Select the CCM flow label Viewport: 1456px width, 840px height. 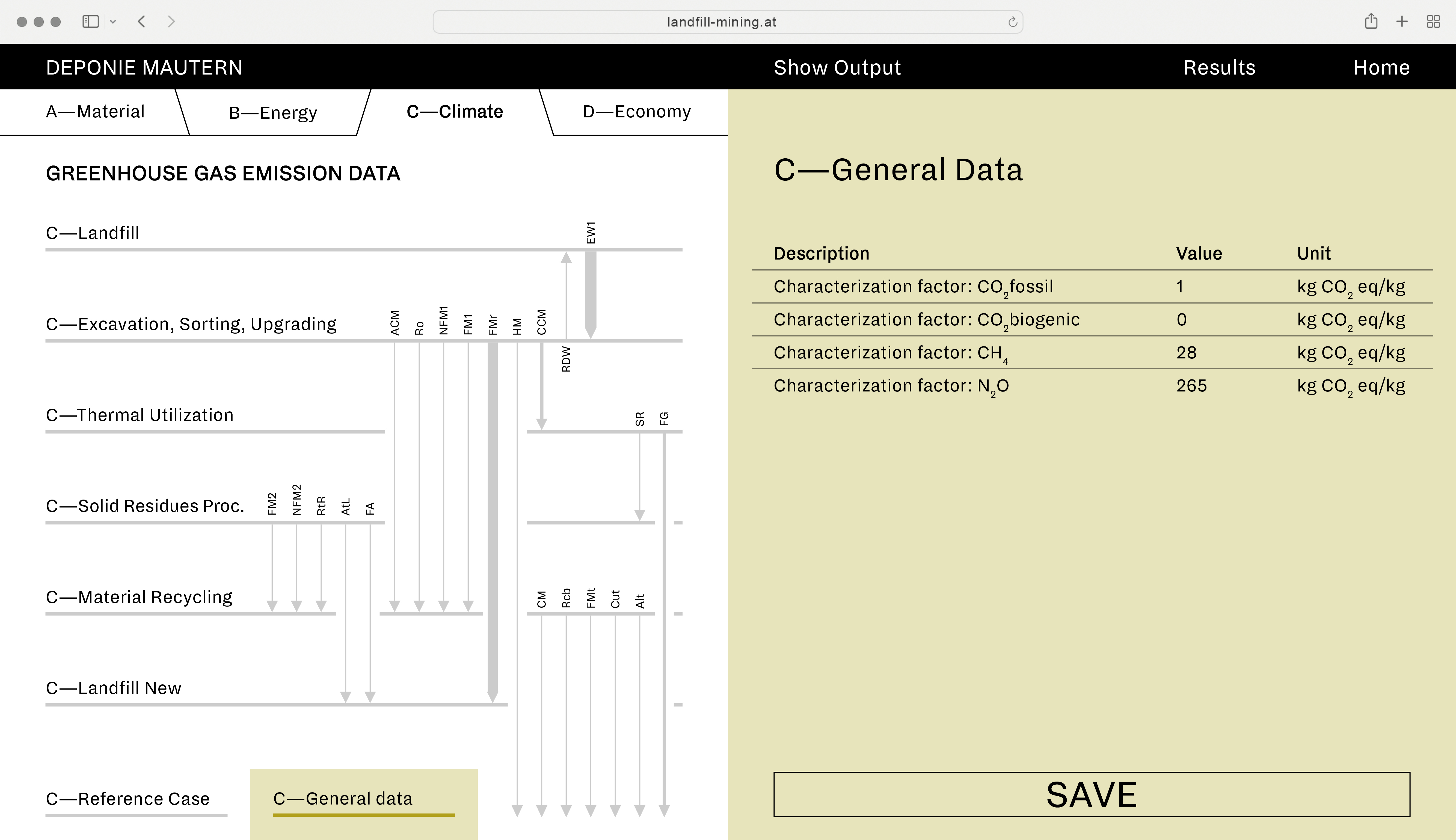tap(541, 322)
